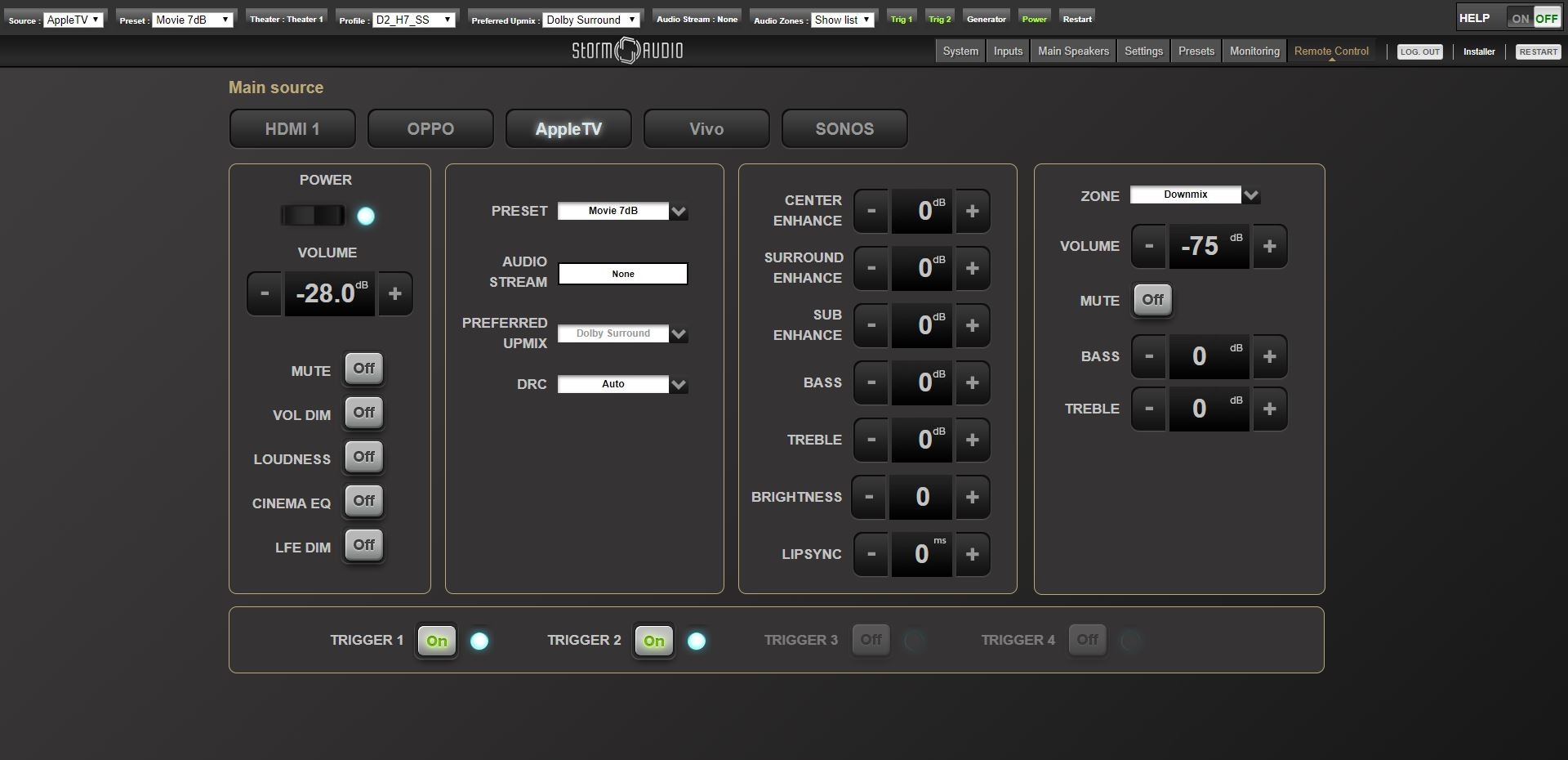Toggle the Loudness switch

coord(363,457)
